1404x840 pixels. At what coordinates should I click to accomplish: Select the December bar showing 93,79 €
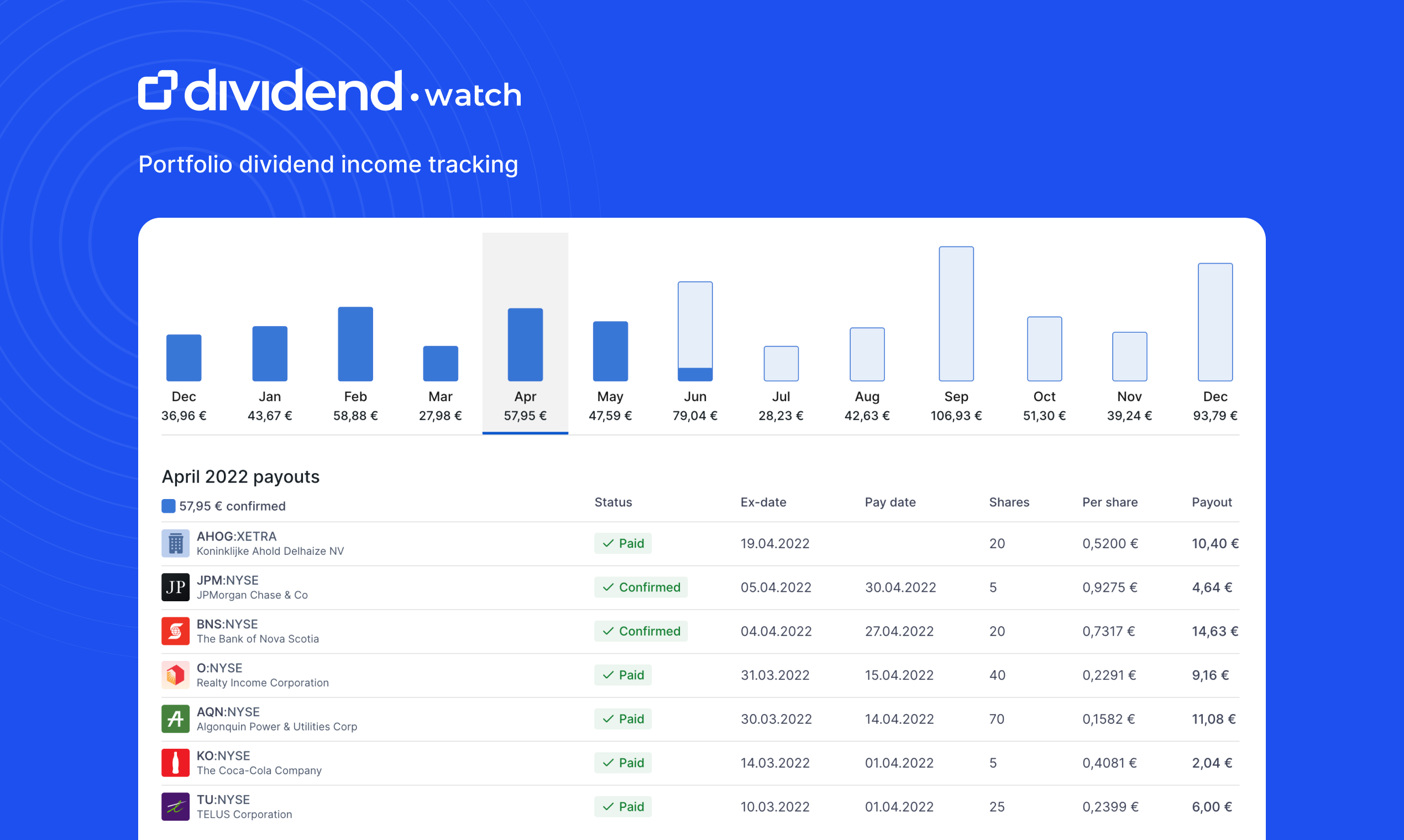pyautogui.click(x=1214, y=322)
